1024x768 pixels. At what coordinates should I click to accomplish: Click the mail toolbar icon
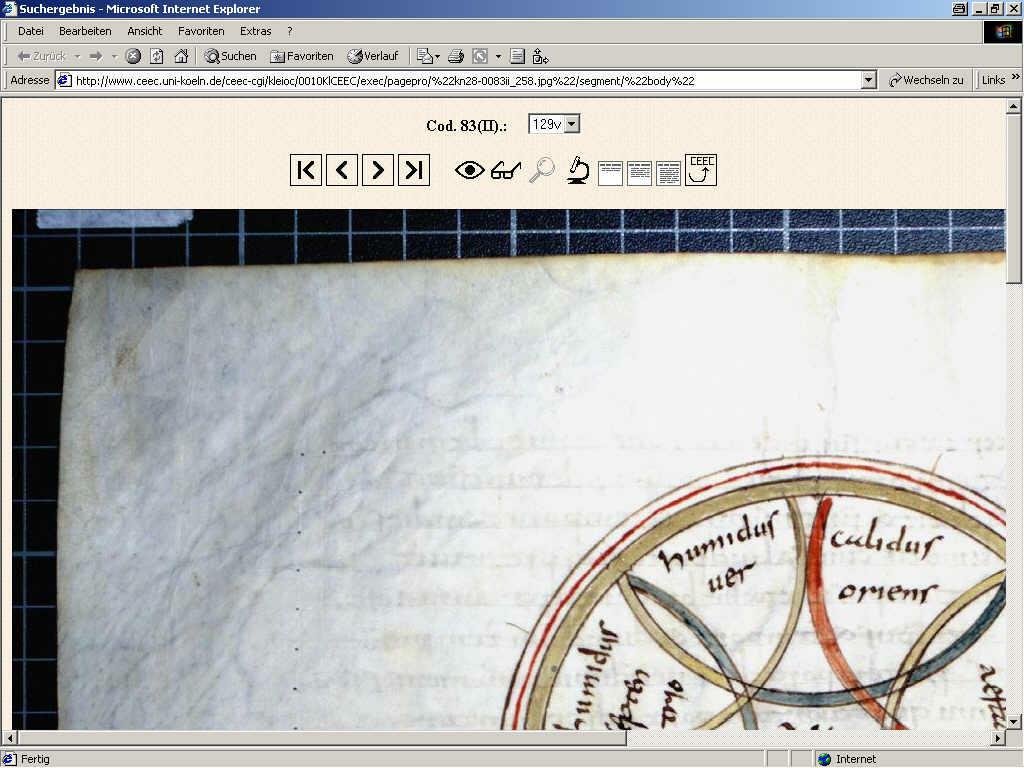pyautogui.click(x=424, y=56)
